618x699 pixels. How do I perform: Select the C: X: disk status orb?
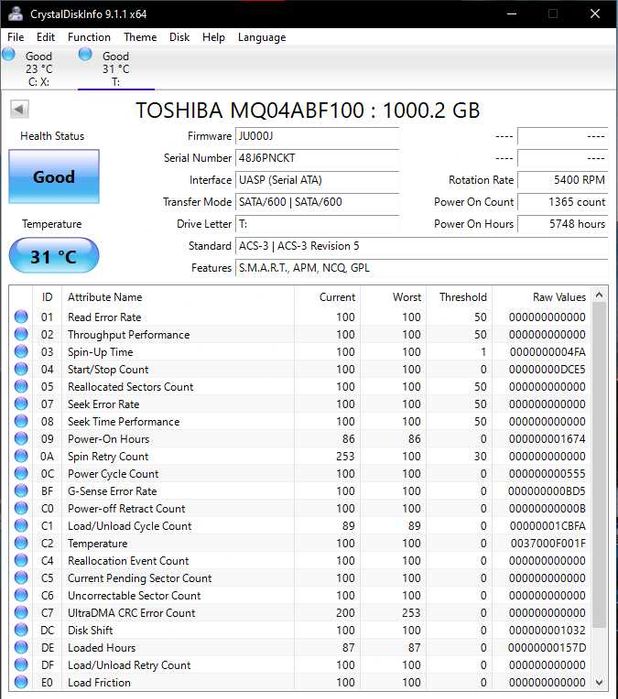8,54
